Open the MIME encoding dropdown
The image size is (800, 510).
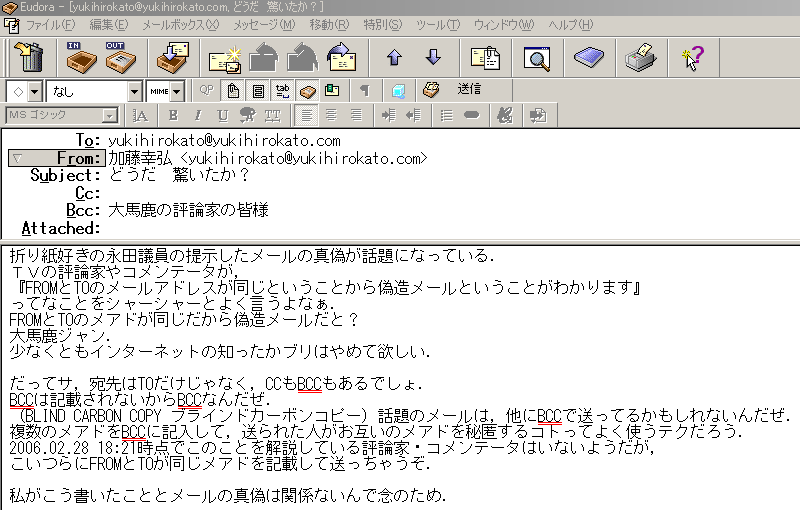coord(166,91)
